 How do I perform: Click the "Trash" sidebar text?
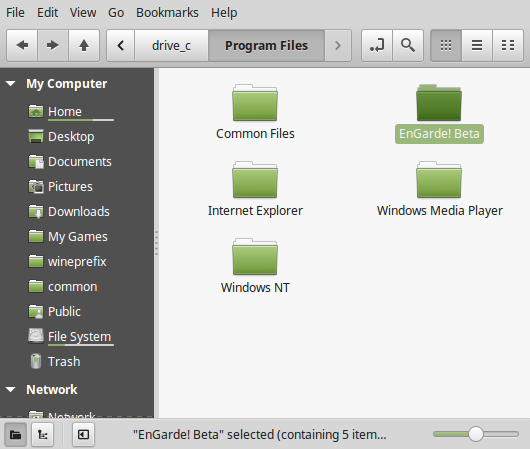[64, 362]
